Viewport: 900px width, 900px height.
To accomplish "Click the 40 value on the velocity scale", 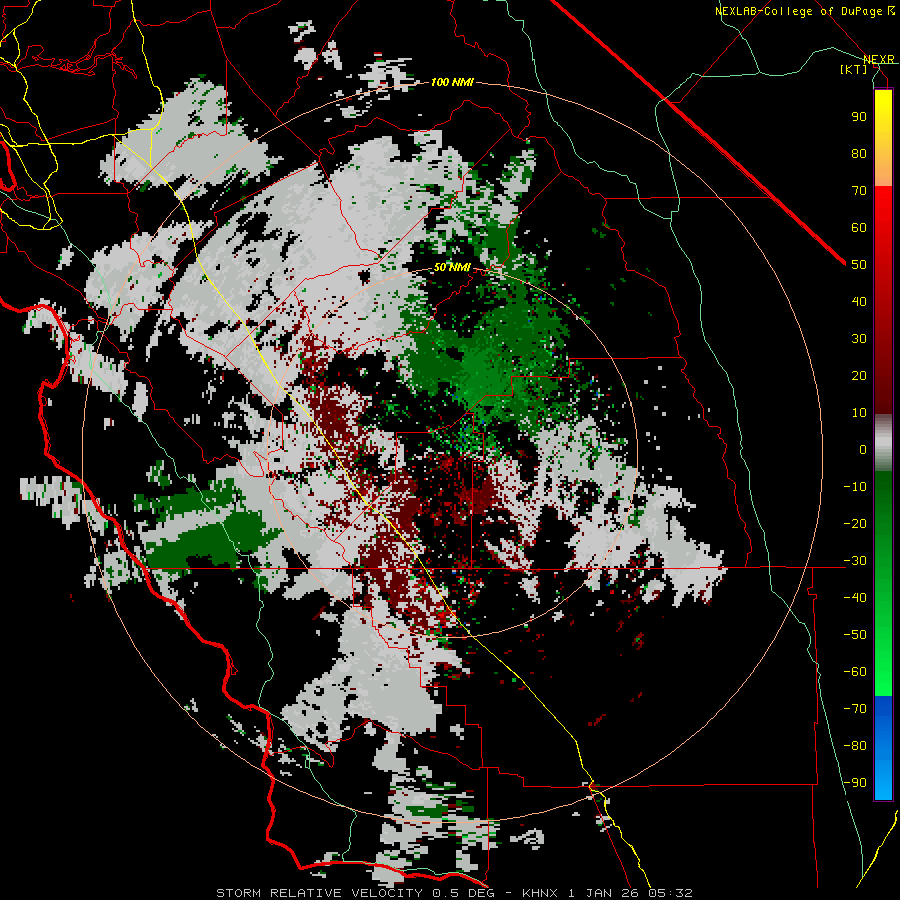I will 859,301.
